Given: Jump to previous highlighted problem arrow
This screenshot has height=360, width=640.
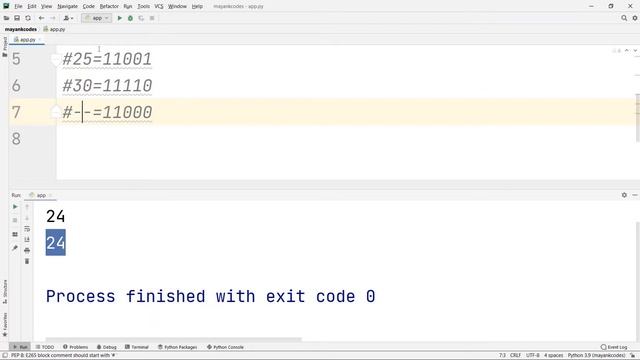Looking at the screenshot, I should [x=627, y=51].
